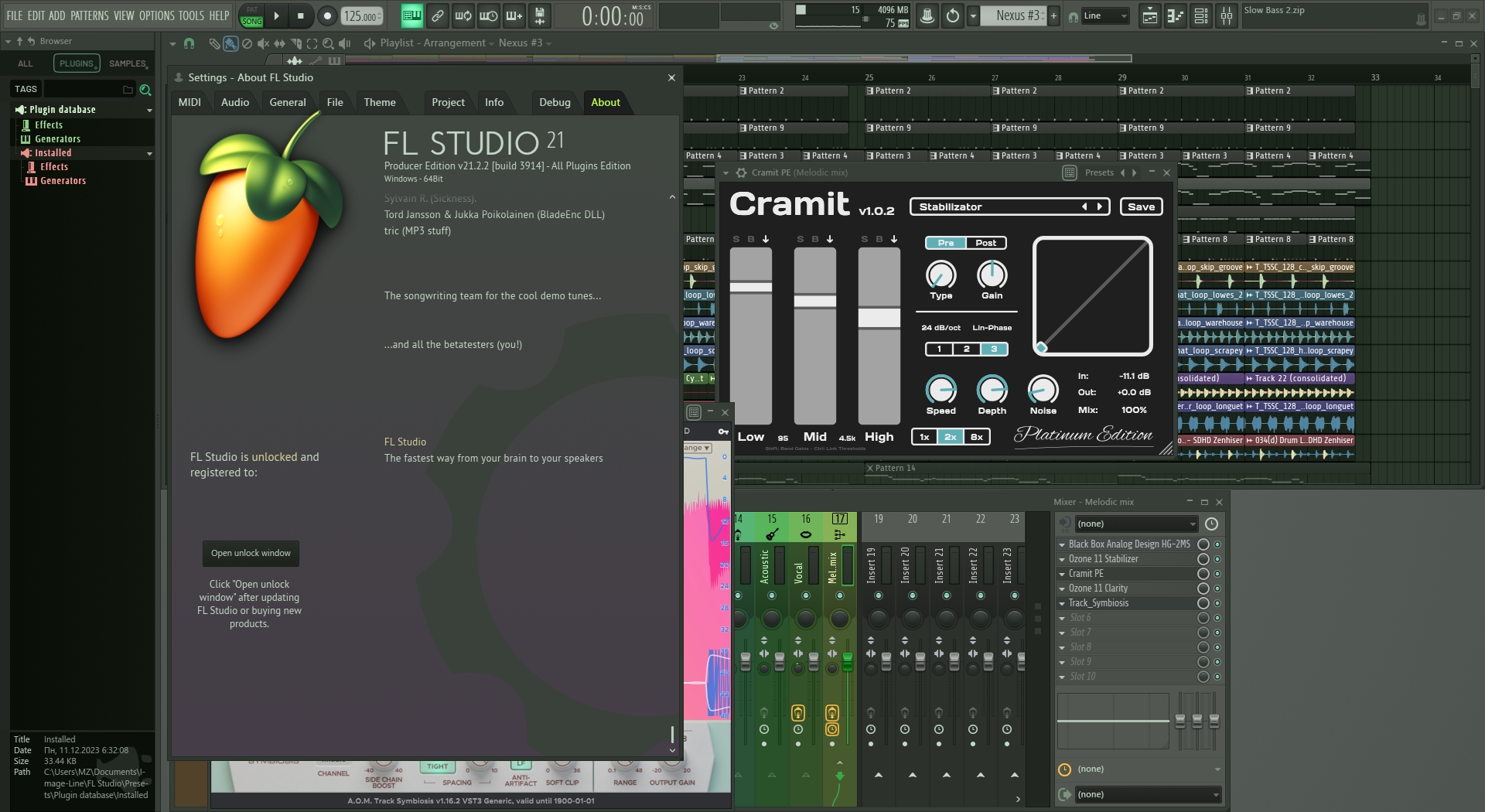The height and width of the screenshot is (812, 1485).
Task: Open the Audio settings tab
Action: 235,102
